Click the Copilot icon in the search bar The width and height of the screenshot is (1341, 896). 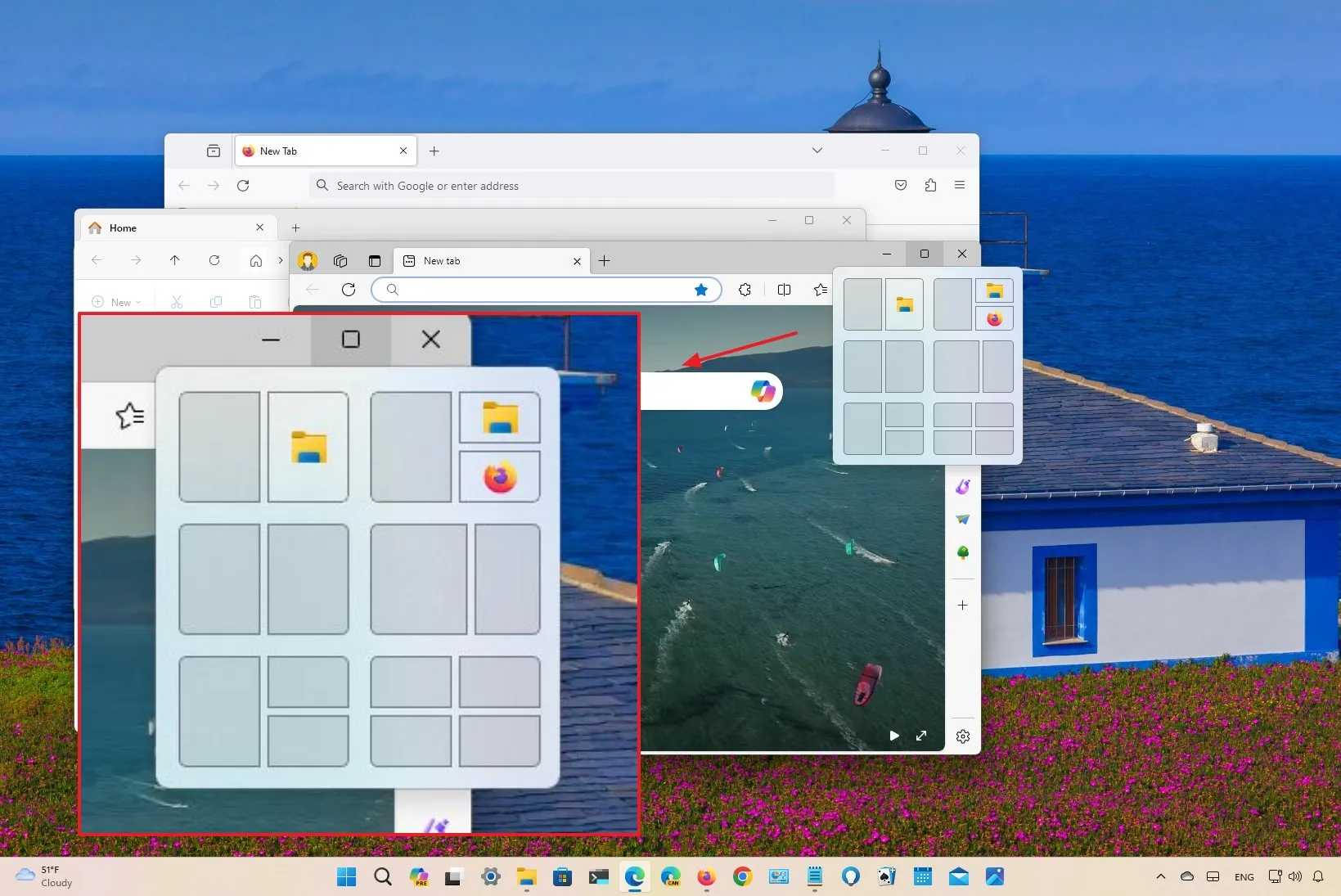(x=763, y=391)
